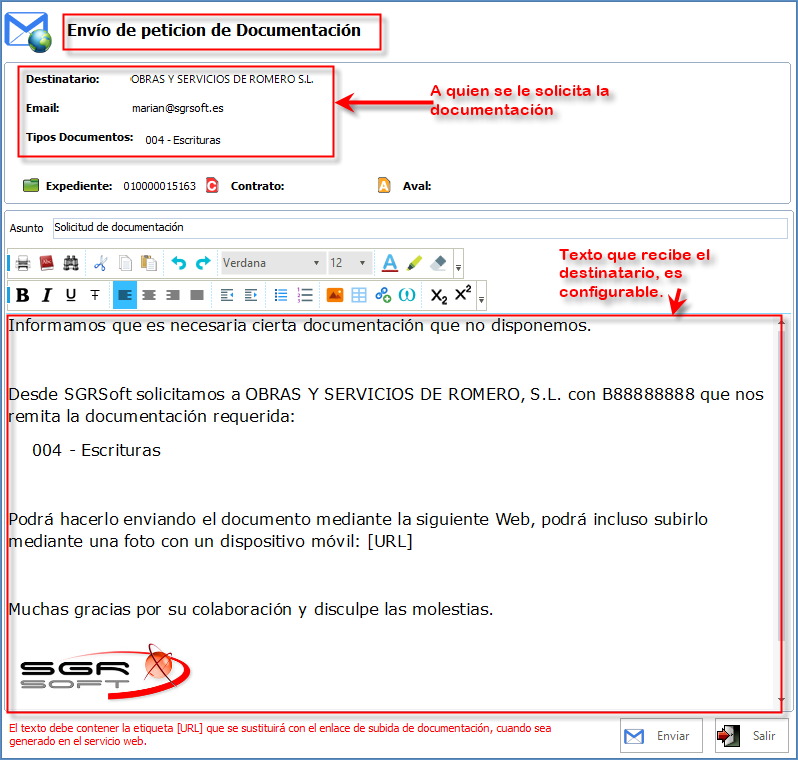Click 'Muchas gracias por su colaboración' line

(x=251, y=609)
